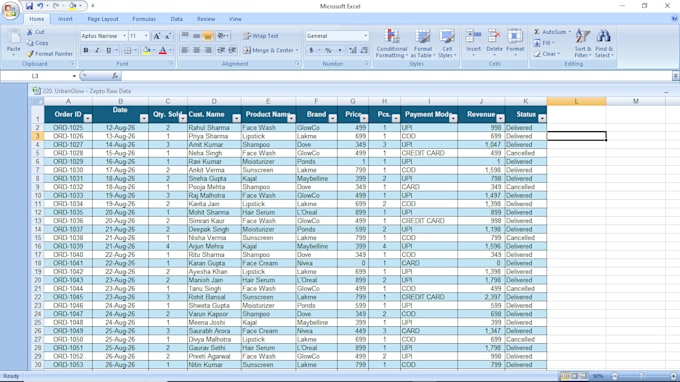Screen dimensions: 680x382
Task: Apply the fill color bucket
Action: pyautogui.click(x=147, y=50)
